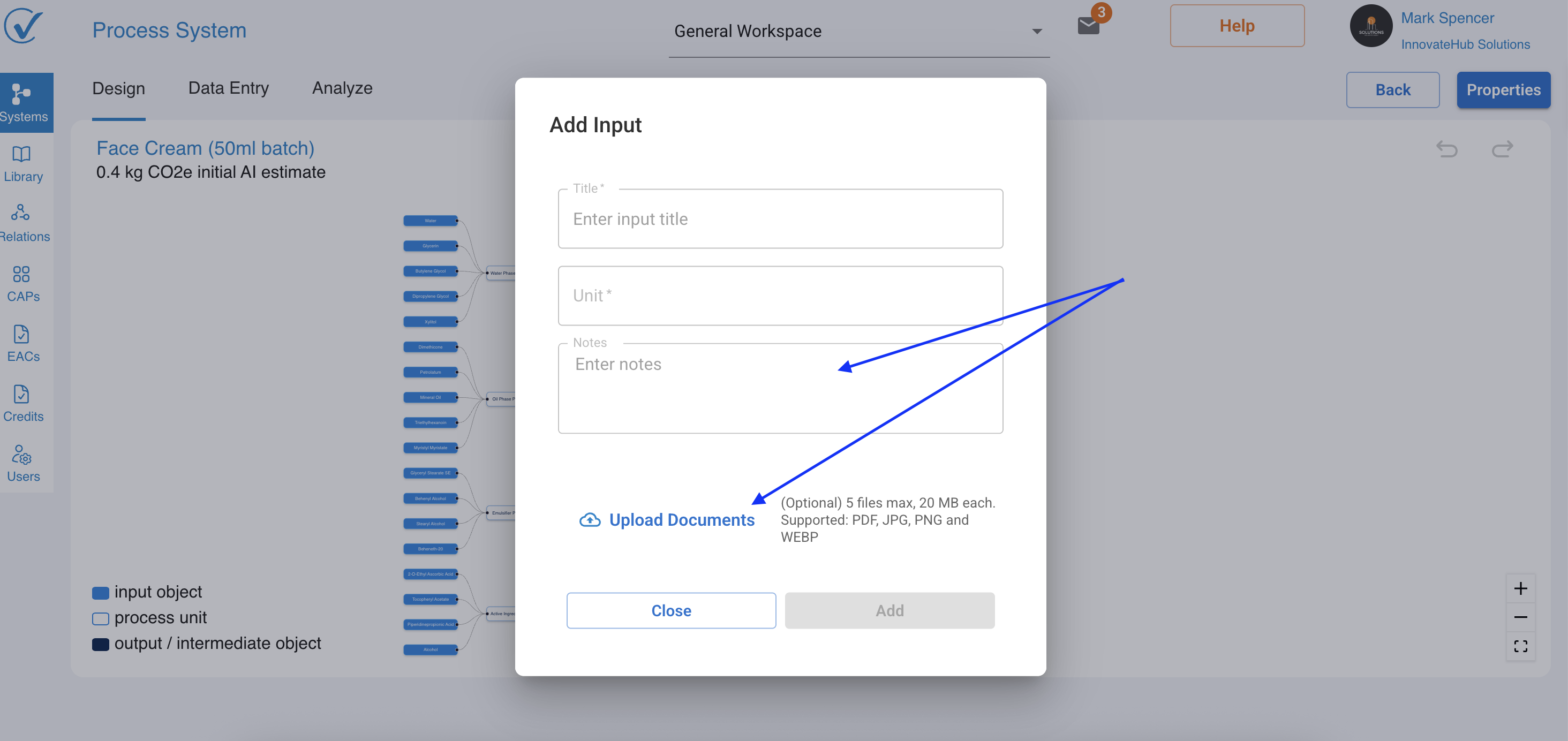The width and height of the screenshot is (1568, 741).
Task: Switch to the Analyze tab
Action: pos(342,88)
